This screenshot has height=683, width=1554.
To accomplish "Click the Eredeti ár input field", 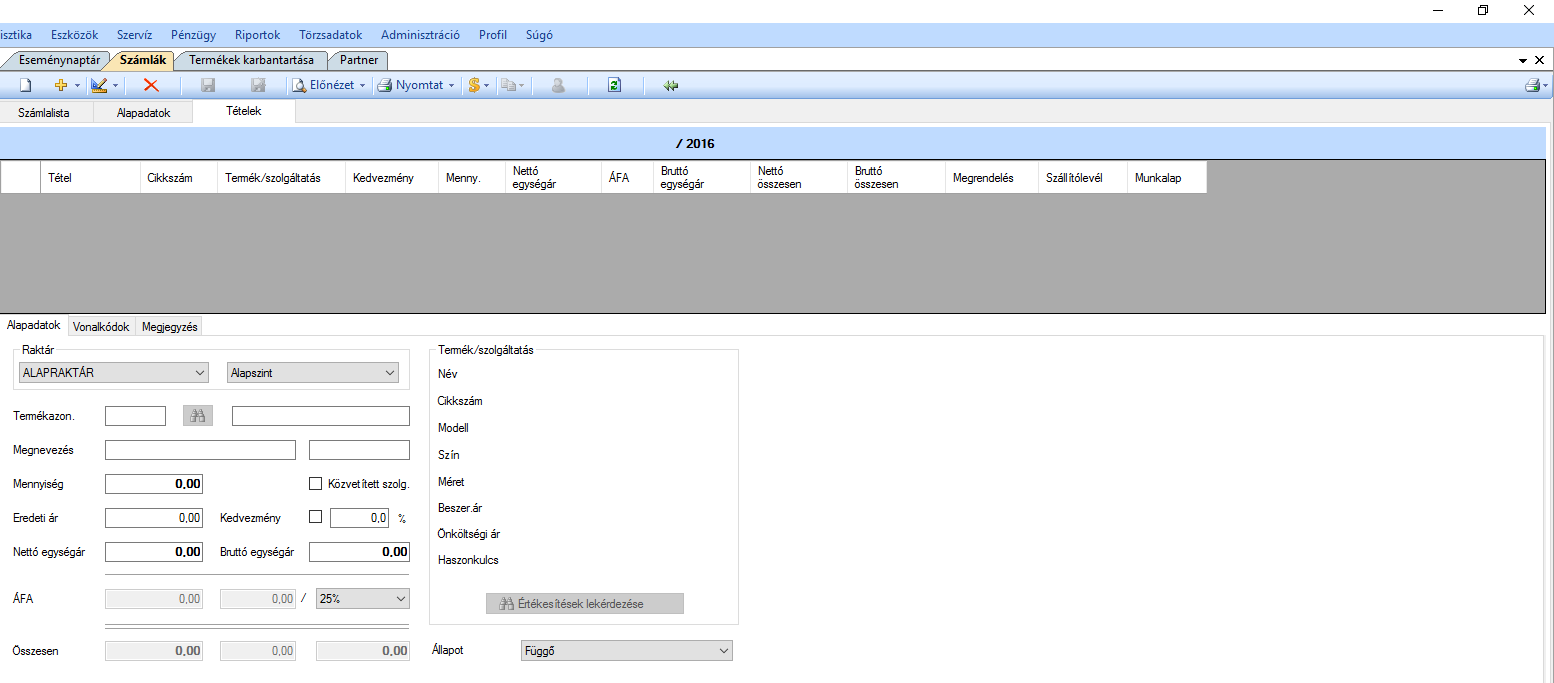I will pos(154,518).
